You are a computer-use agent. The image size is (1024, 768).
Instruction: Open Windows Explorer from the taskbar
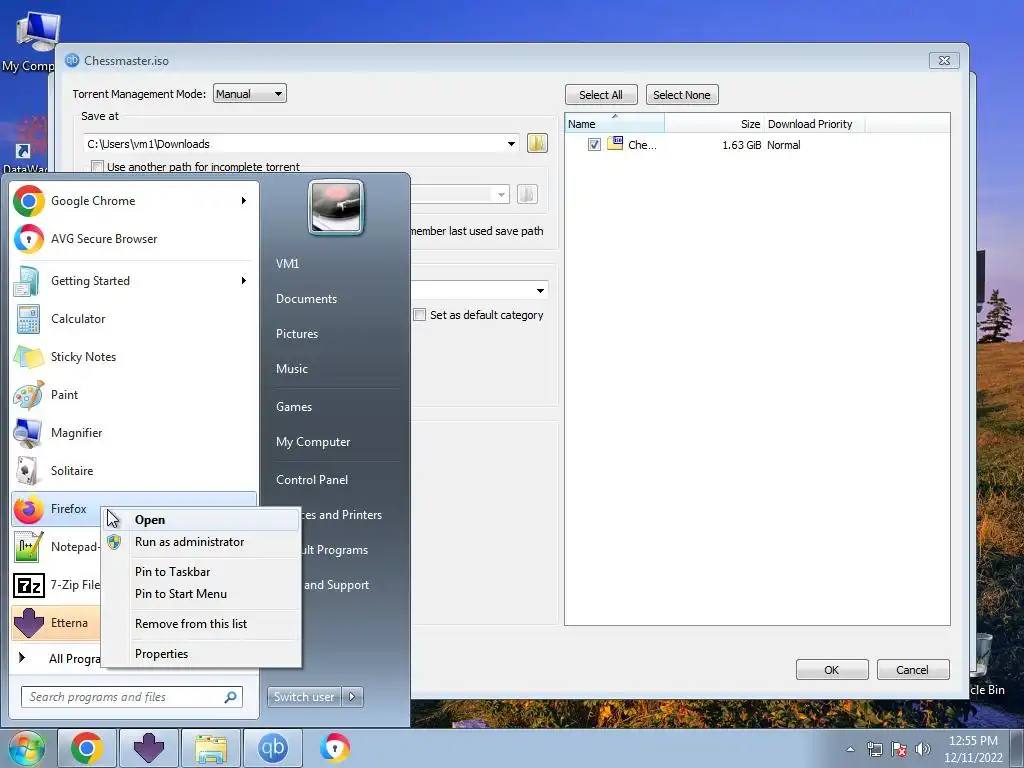tap(210, 748)
